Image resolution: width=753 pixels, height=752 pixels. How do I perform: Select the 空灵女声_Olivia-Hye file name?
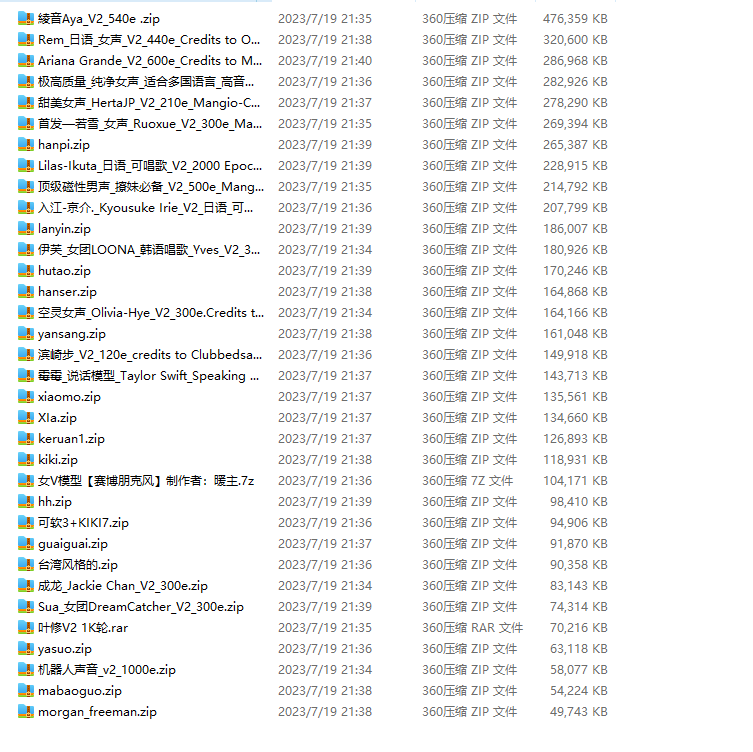tap(151, 313)
